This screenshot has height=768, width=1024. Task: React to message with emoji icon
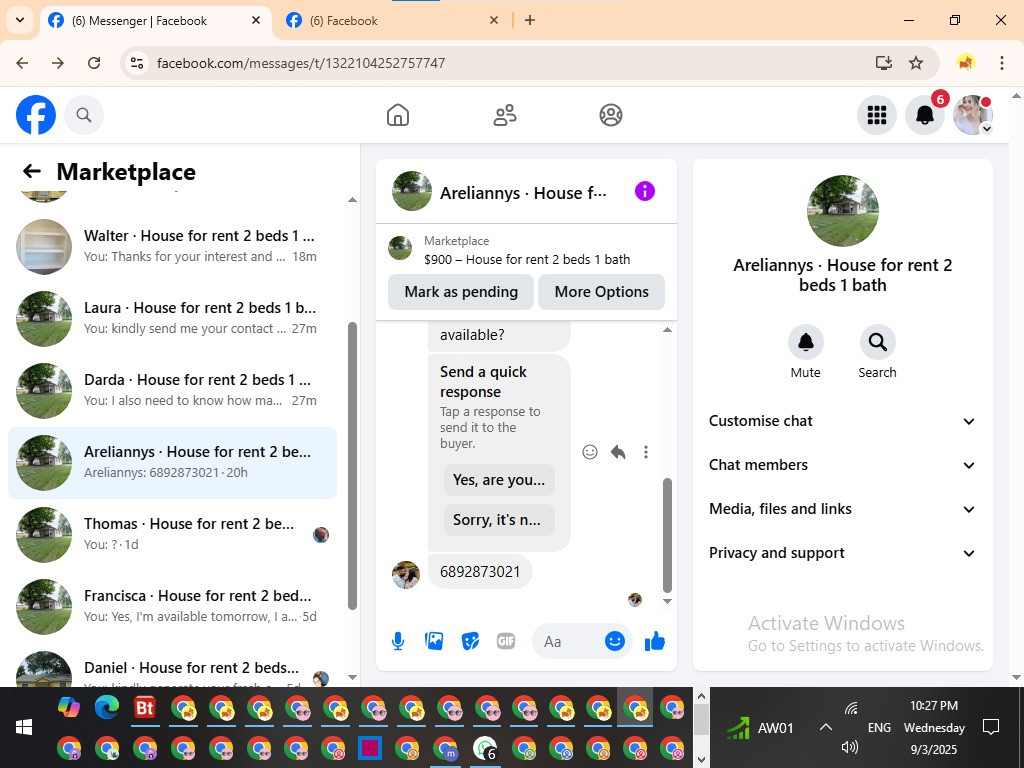tap(590, 452)
